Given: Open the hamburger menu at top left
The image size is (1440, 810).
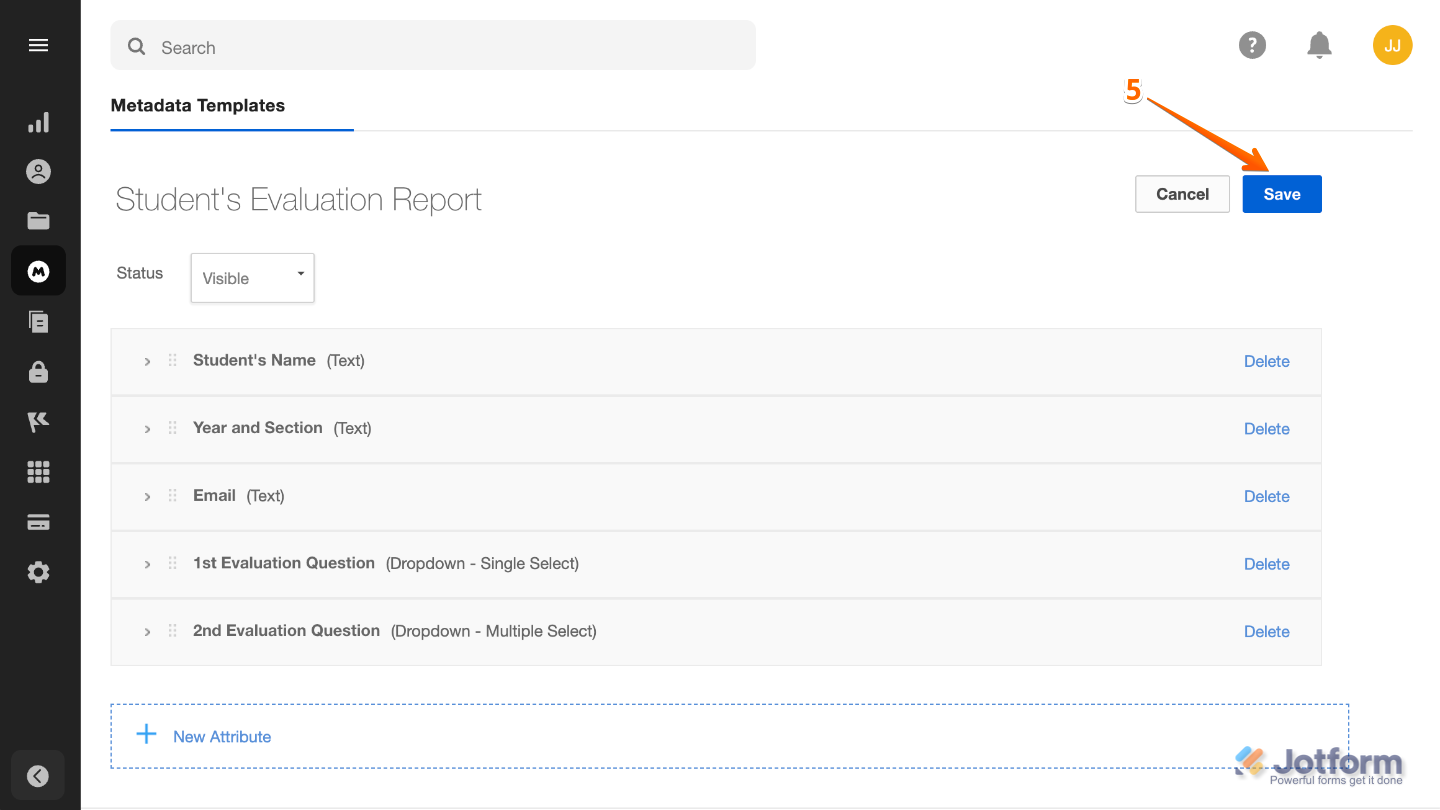Looking at the screenshot, I should [38, 44].
